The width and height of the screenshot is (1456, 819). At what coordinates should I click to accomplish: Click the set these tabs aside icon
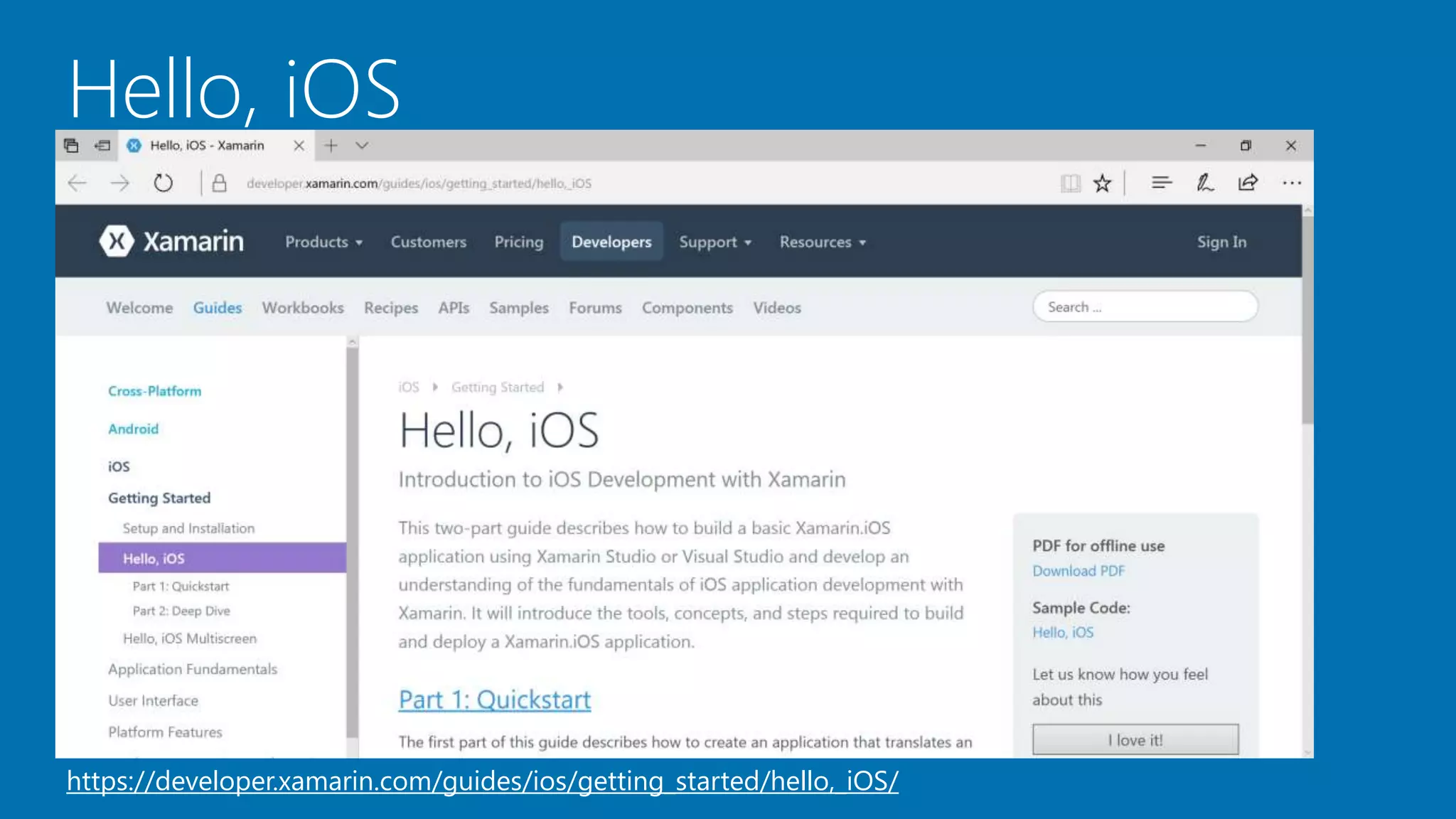point(102,146)
